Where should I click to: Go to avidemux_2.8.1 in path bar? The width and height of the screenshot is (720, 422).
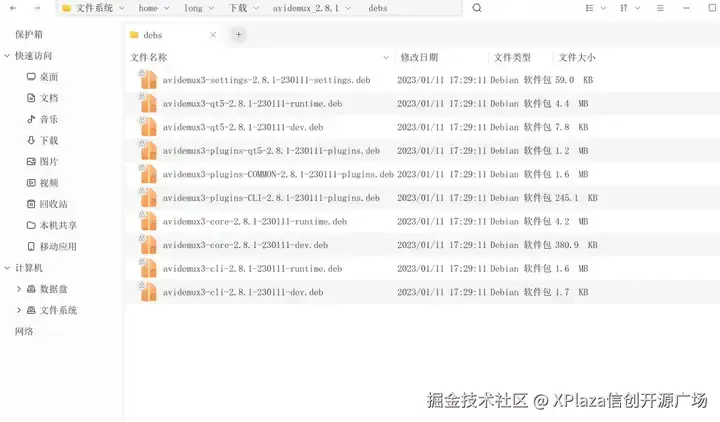(305, 8)
